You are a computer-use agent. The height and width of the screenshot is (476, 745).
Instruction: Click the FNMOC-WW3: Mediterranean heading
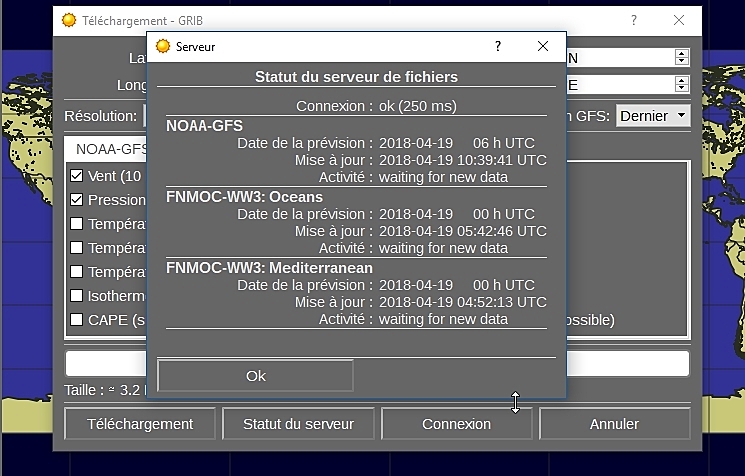click(269, 268)
